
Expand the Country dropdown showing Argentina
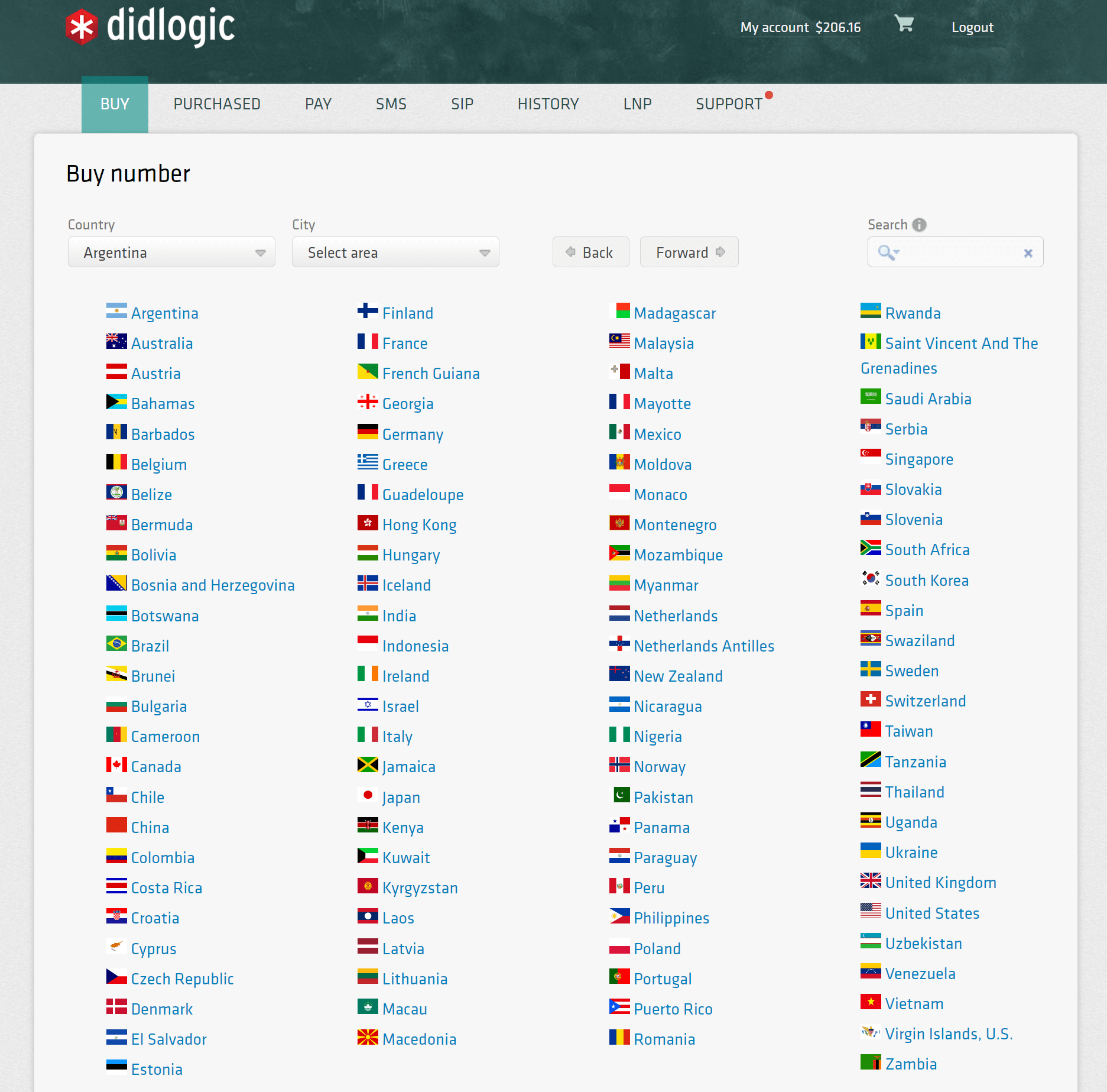pyautogui.click(x=171, y=253)
